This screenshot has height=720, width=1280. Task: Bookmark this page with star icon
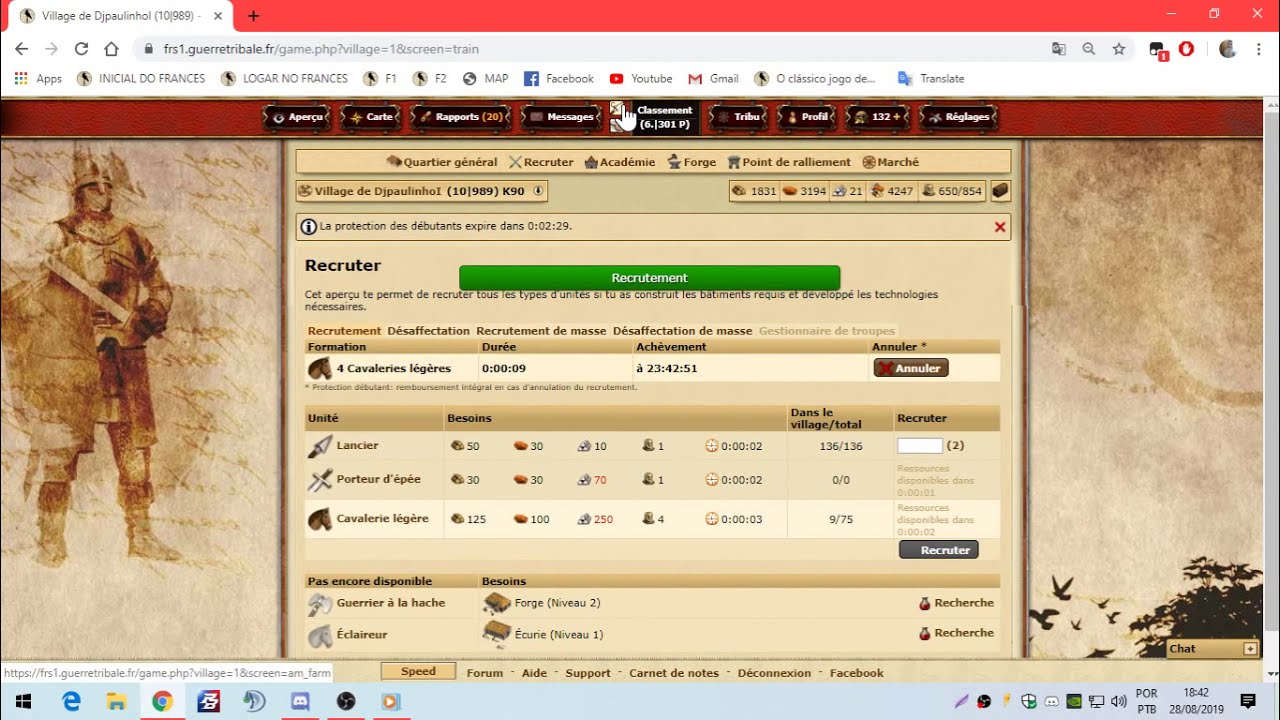click(1119, 48)
